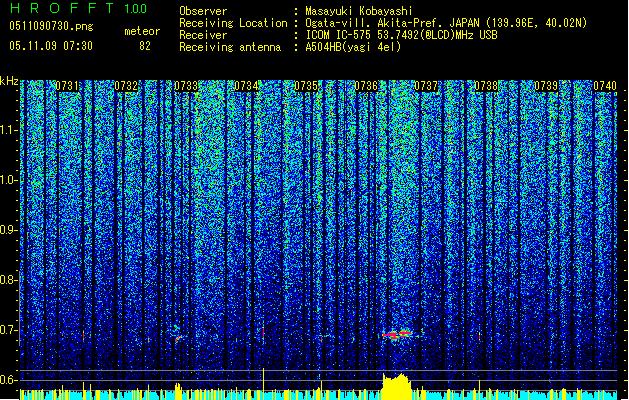Click the long red meteor echo before 0737

[397, 334]
